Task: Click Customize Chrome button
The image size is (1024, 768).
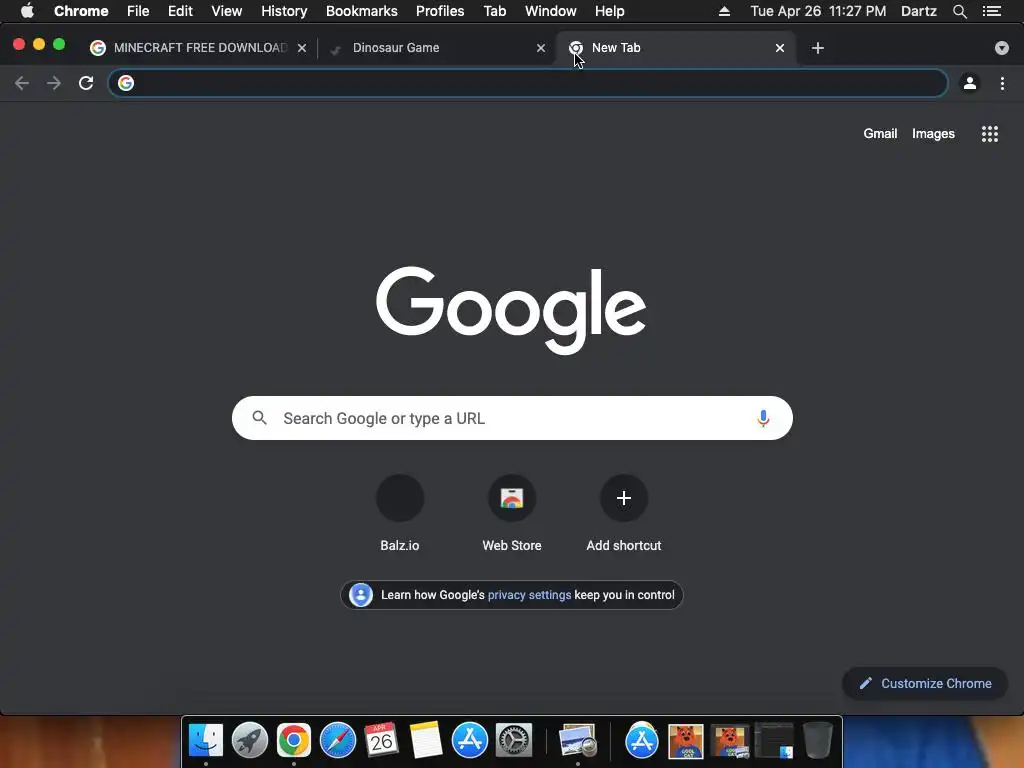Action: pos(925,683)
